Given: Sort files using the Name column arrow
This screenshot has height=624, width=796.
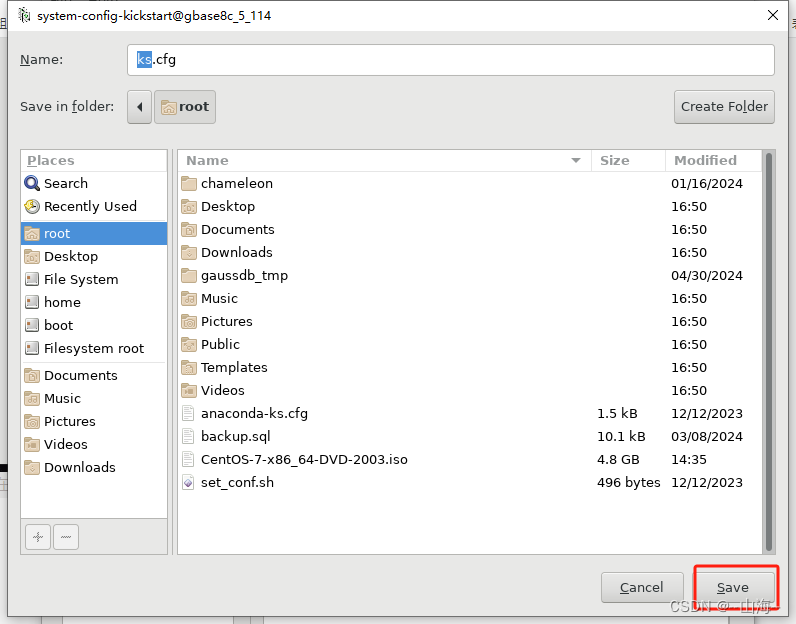Looking at the screenshot, I should click(x=576, y=160).
